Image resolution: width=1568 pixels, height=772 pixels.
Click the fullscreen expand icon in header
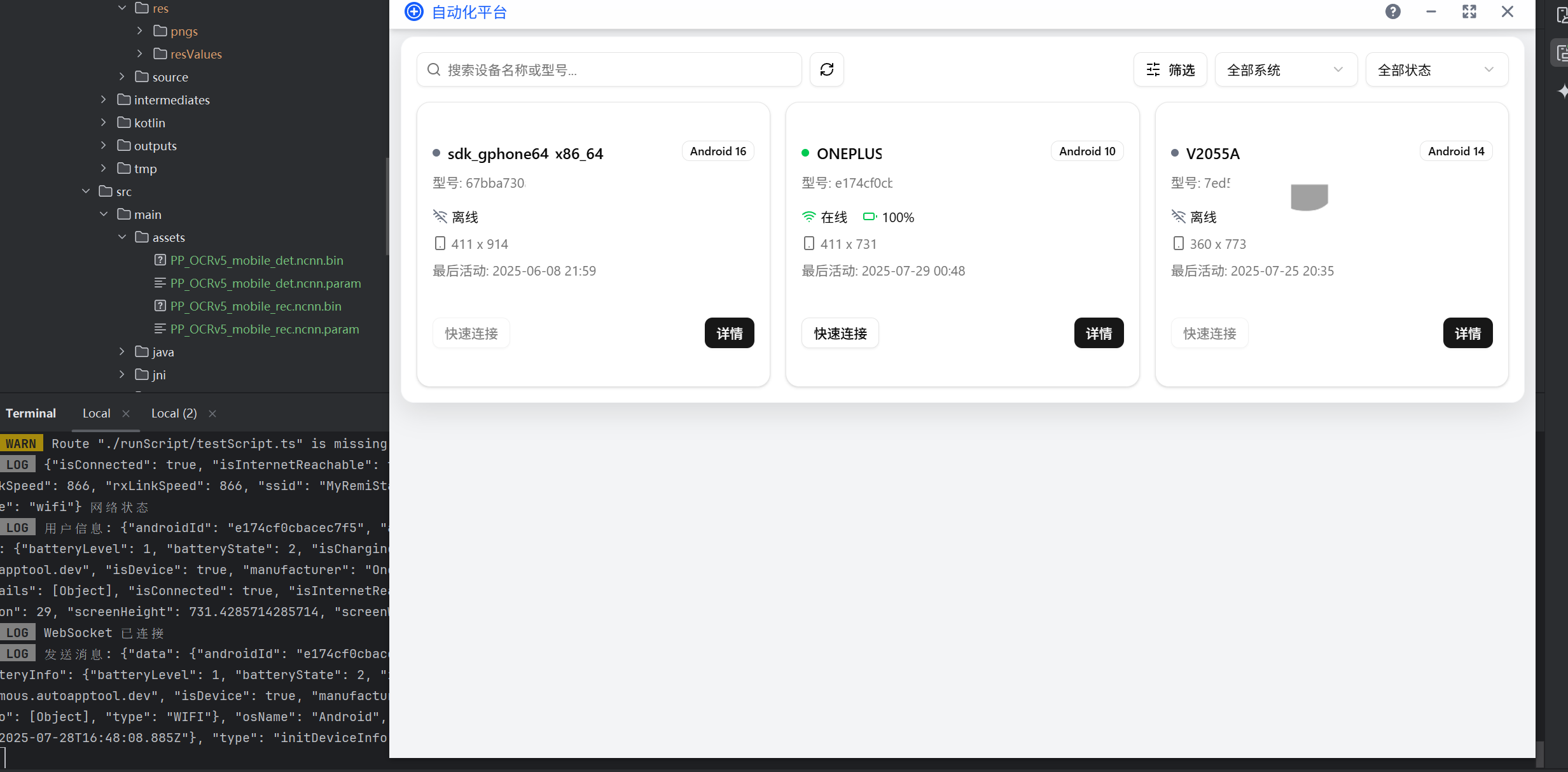[1469, 11]
